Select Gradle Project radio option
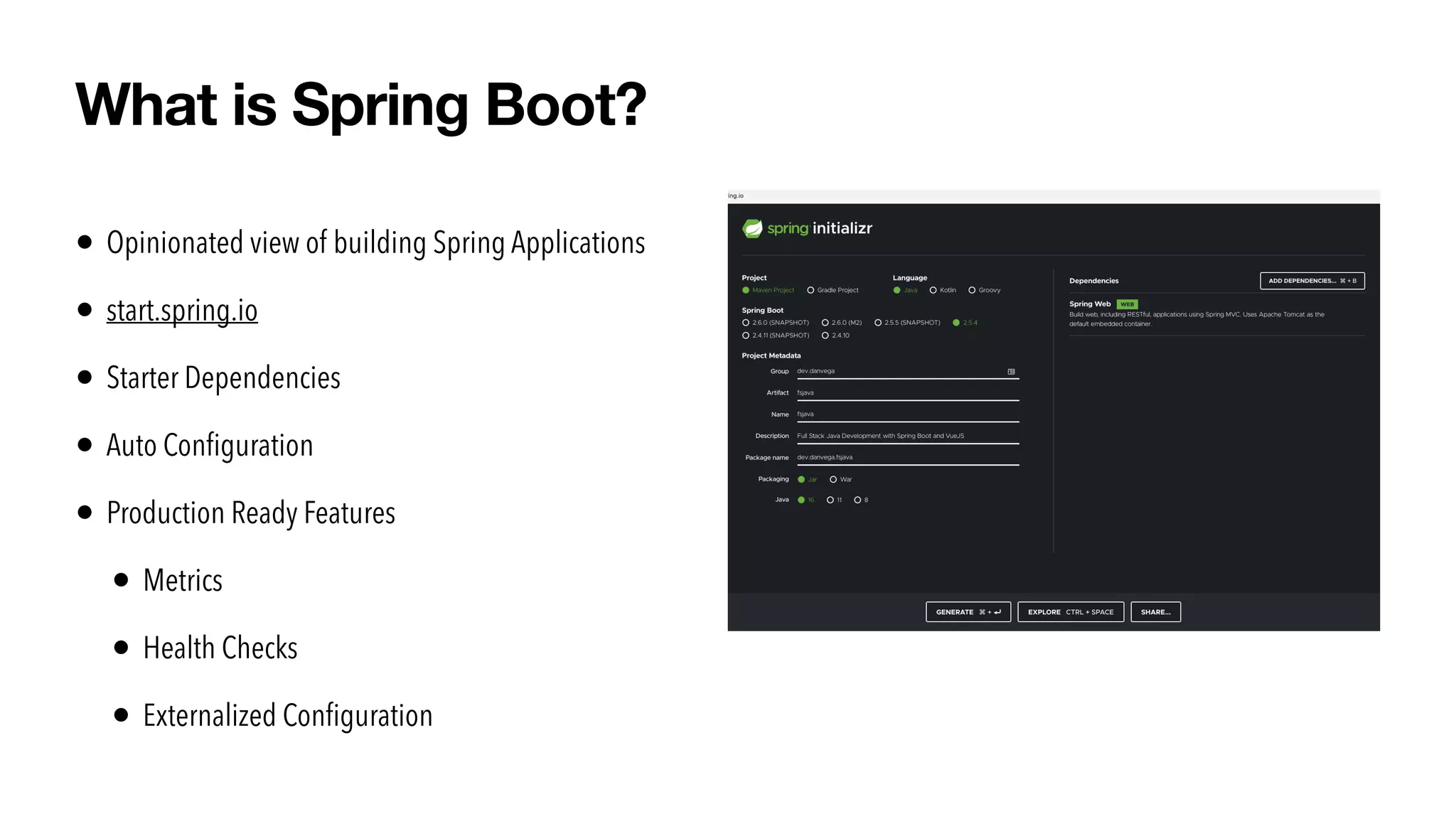 pyautogui.click(x=810, y=290)
